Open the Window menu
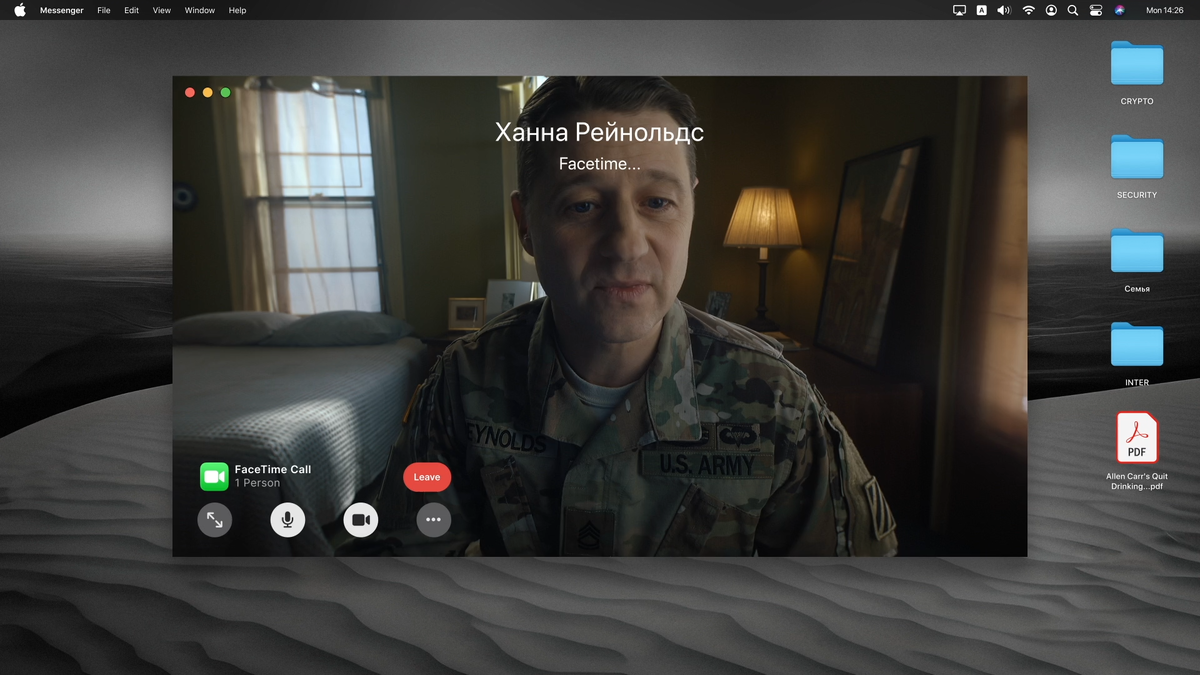Image resolution: width=1200 pixels, height=675 pixels. 200,10
